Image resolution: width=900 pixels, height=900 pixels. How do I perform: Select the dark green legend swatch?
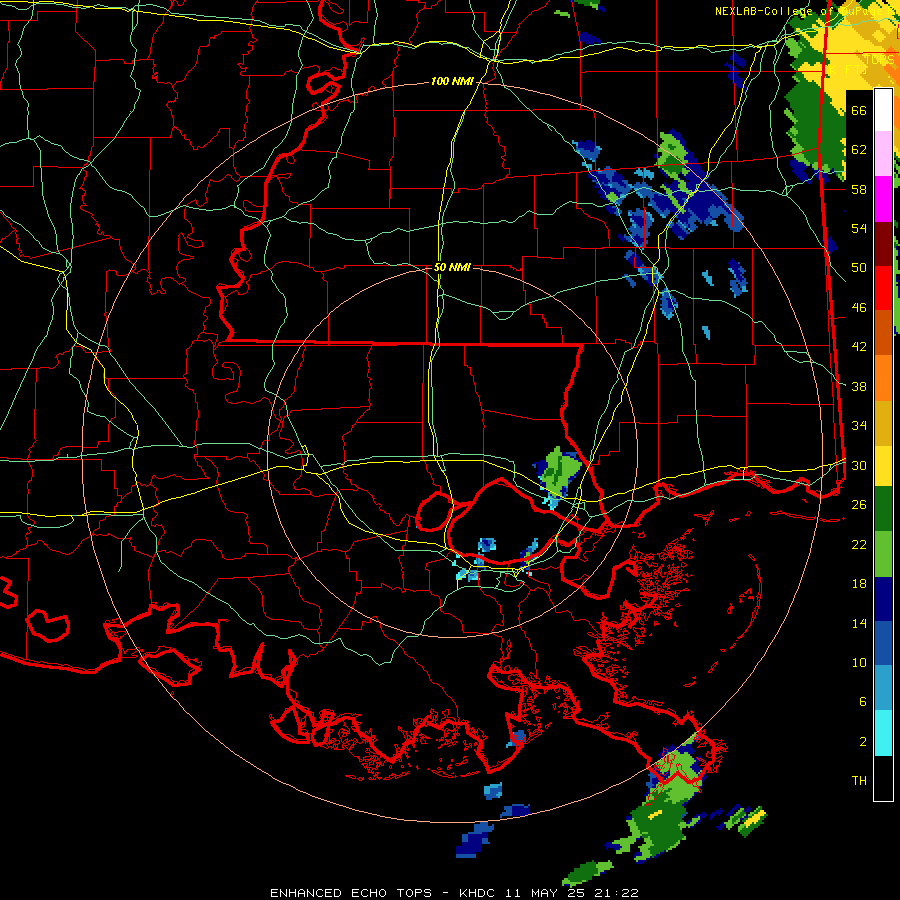(883, 509)
